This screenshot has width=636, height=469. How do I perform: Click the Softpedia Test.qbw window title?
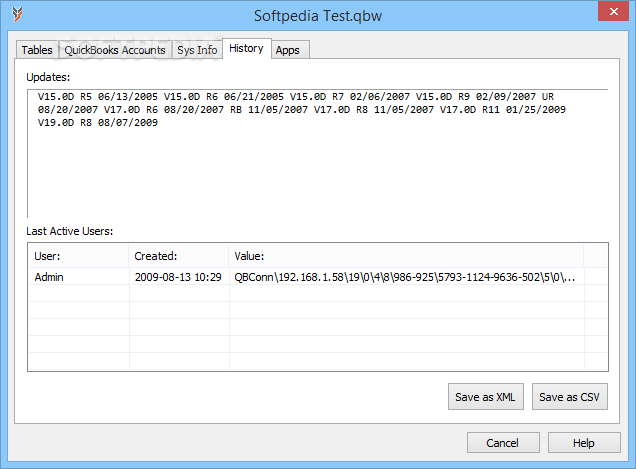(x=318, y=16)
